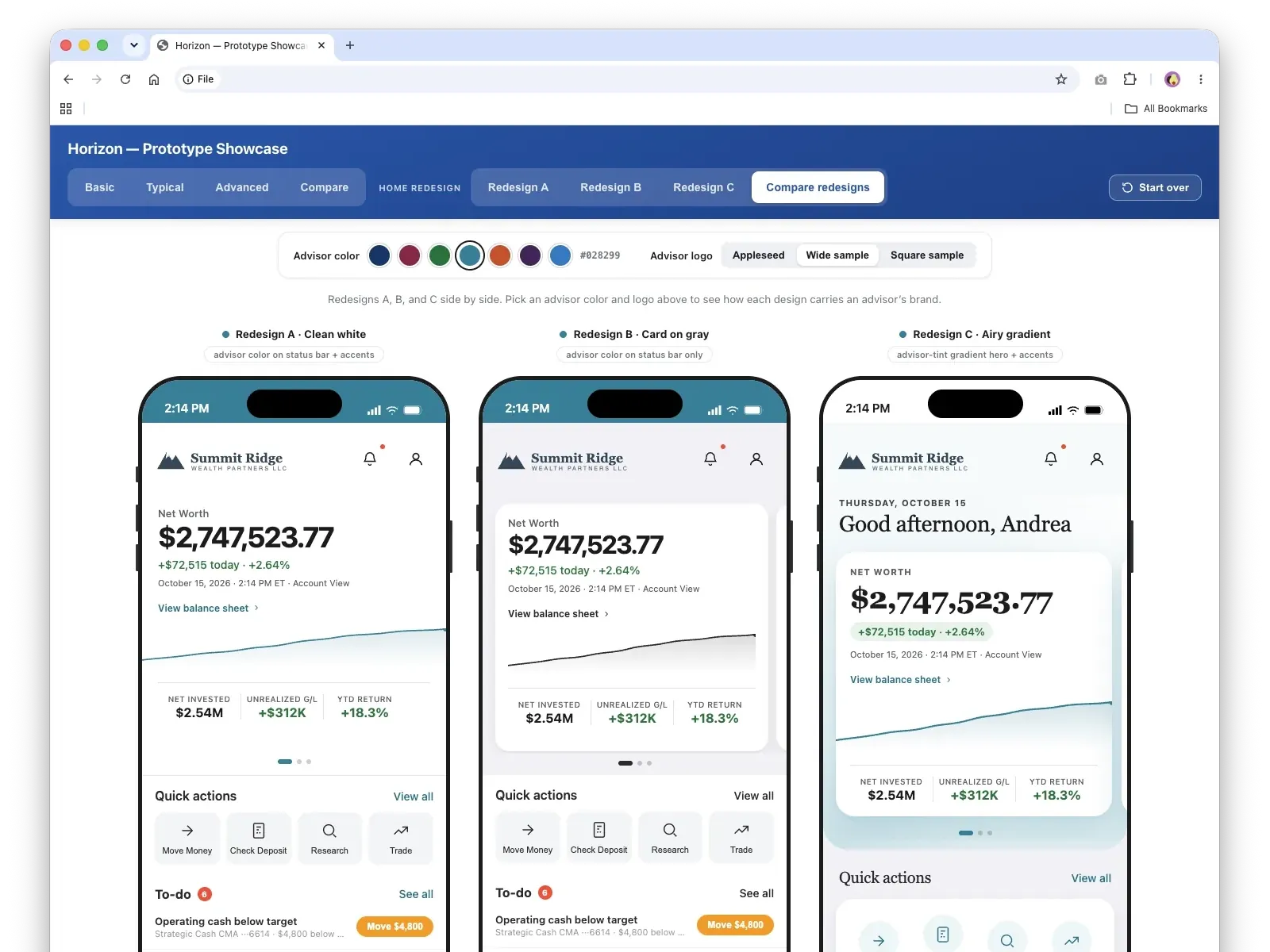Open the Redesign A tab
This screenshot has width=1270, height=952.
click(518, 187)
